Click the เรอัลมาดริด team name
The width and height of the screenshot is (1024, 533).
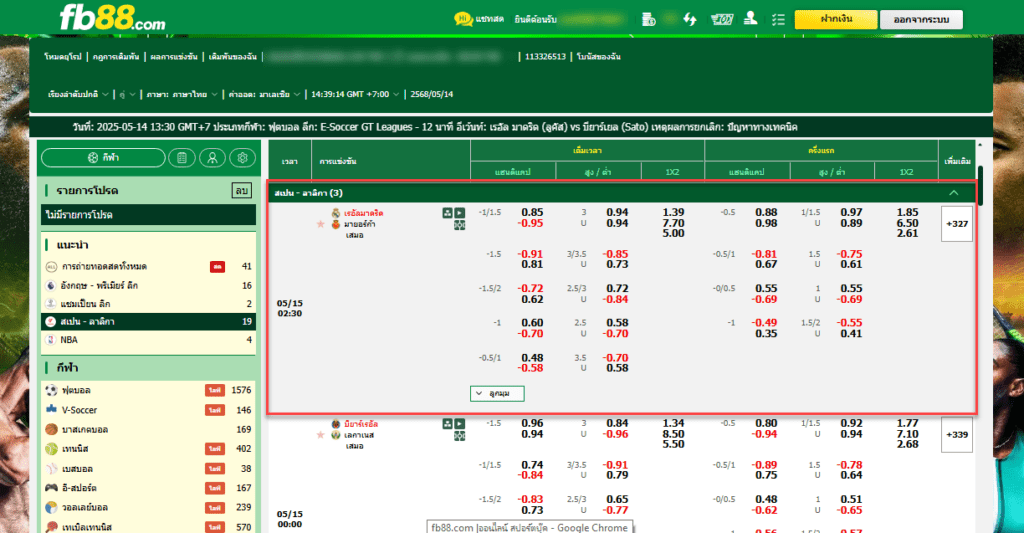(364, 213)
